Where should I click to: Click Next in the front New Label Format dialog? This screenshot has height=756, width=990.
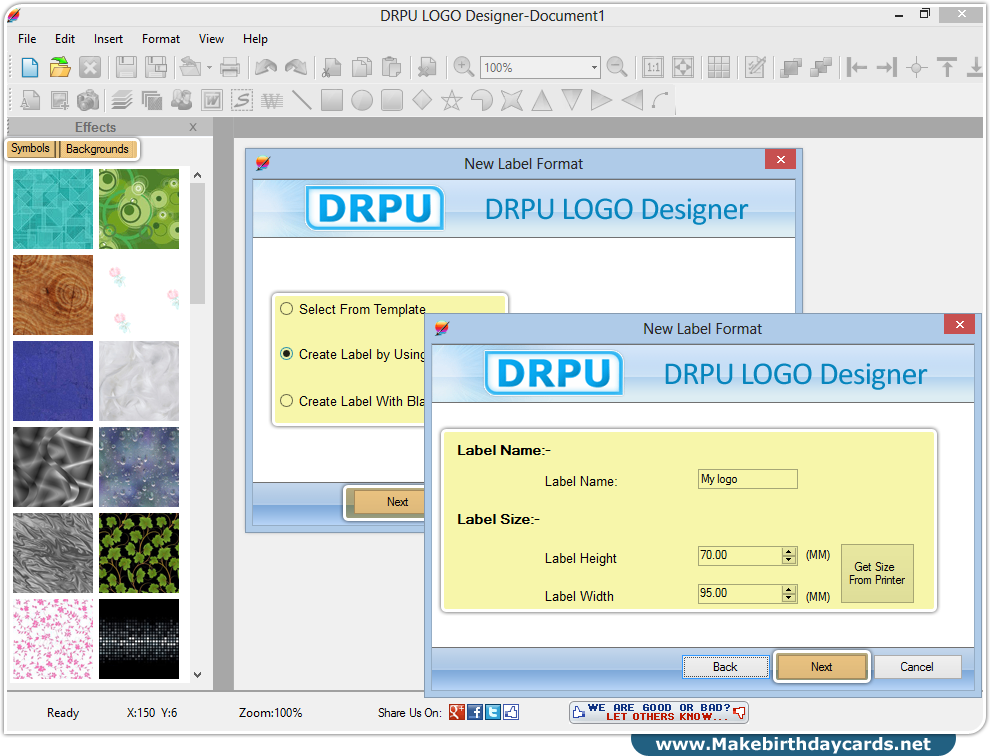[x=821, y=667]
